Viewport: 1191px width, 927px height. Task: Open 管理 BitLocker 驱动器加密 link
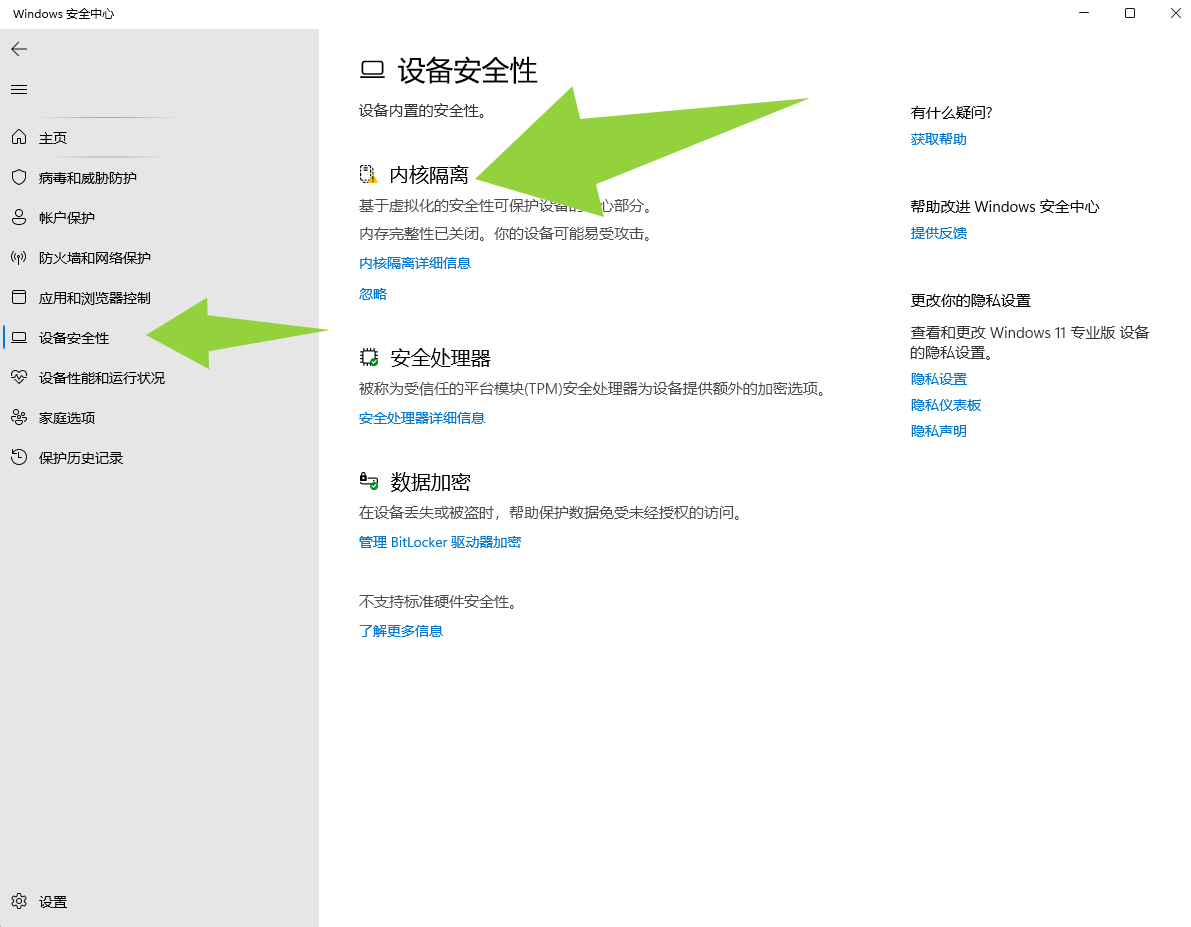pos(439,542)
